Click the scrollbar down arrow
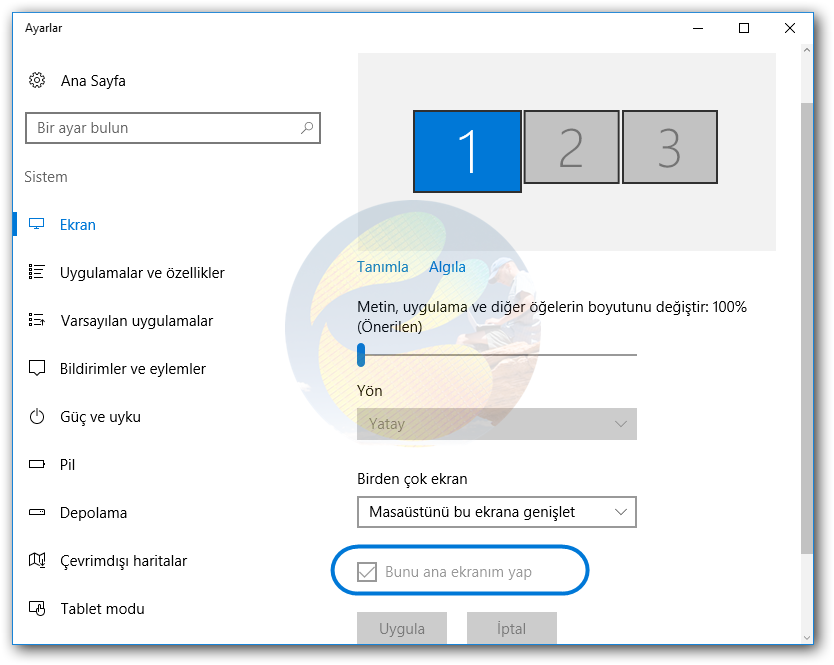 [x=807, y=637]
